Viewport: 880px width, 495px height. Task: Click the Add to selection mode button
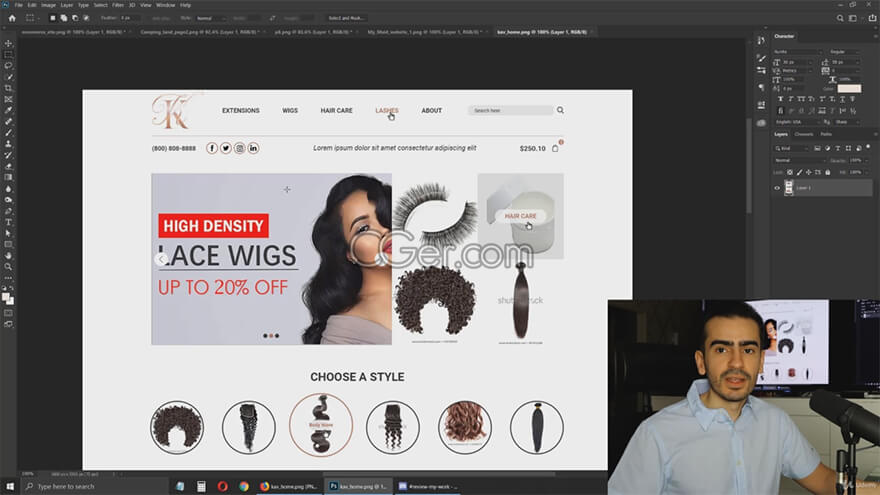point(64,18)
